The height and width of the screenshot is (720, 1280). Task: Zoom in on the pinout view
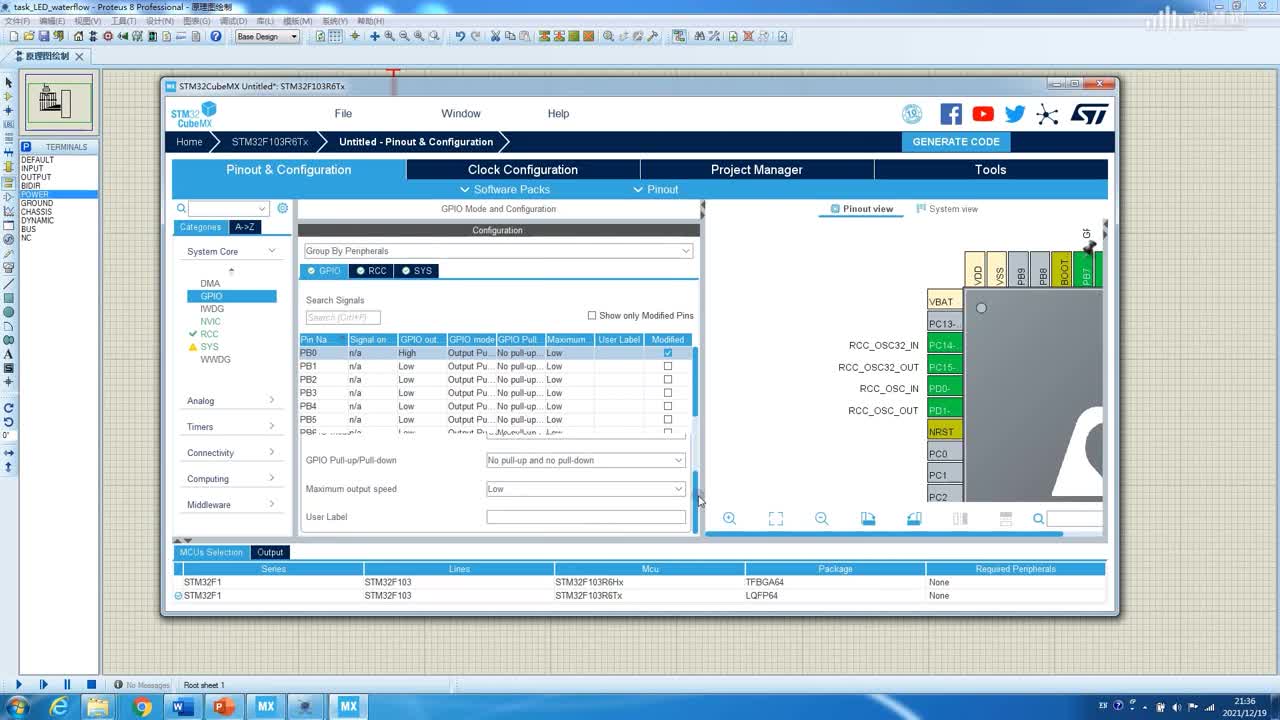point(729,518)
